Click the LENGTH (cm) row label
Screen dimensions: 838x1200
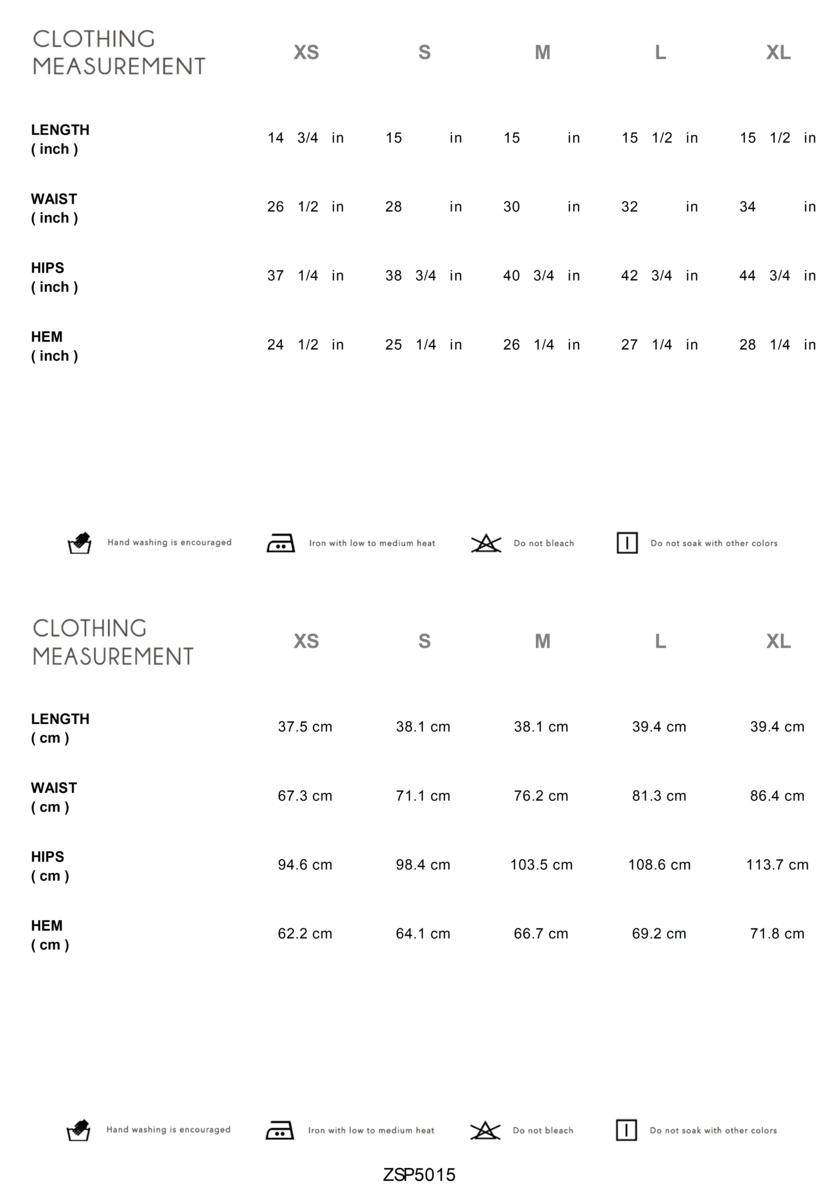pyautogui.click(x=60, y=728)
